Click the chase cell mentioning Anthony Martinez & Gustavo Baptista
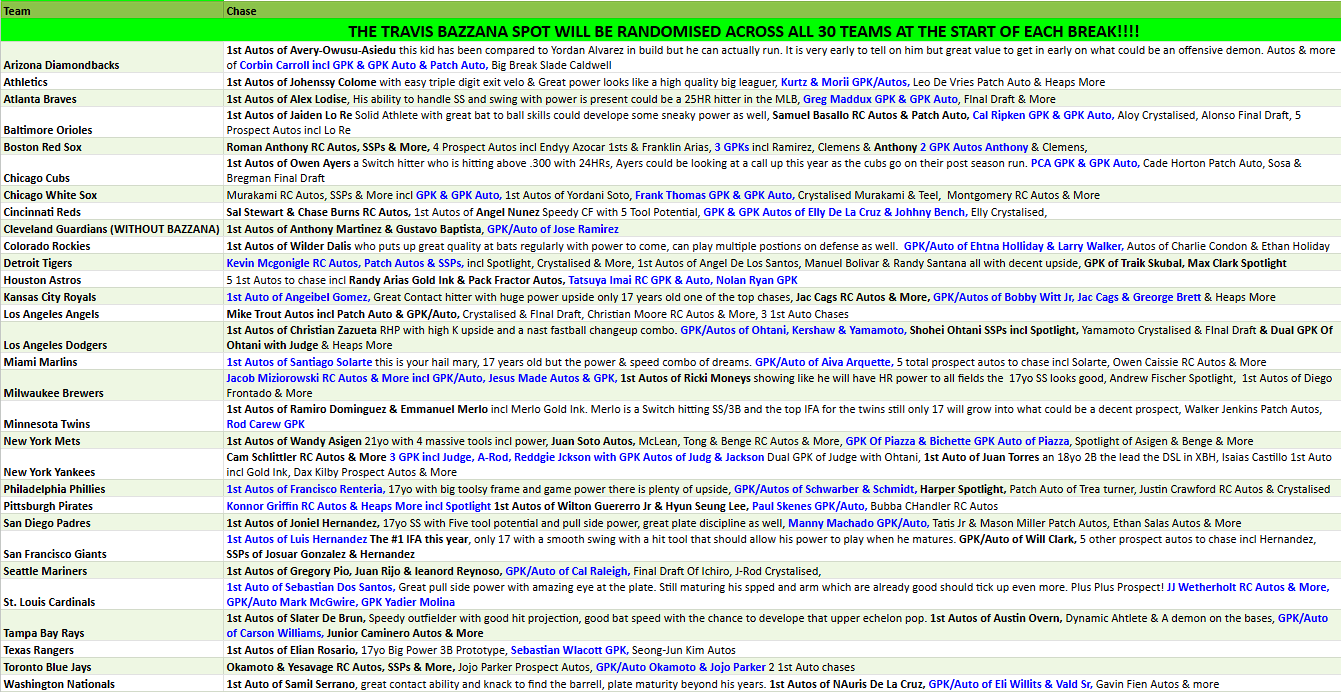This screenshot has height=692, width=1341. click(782, 229)
